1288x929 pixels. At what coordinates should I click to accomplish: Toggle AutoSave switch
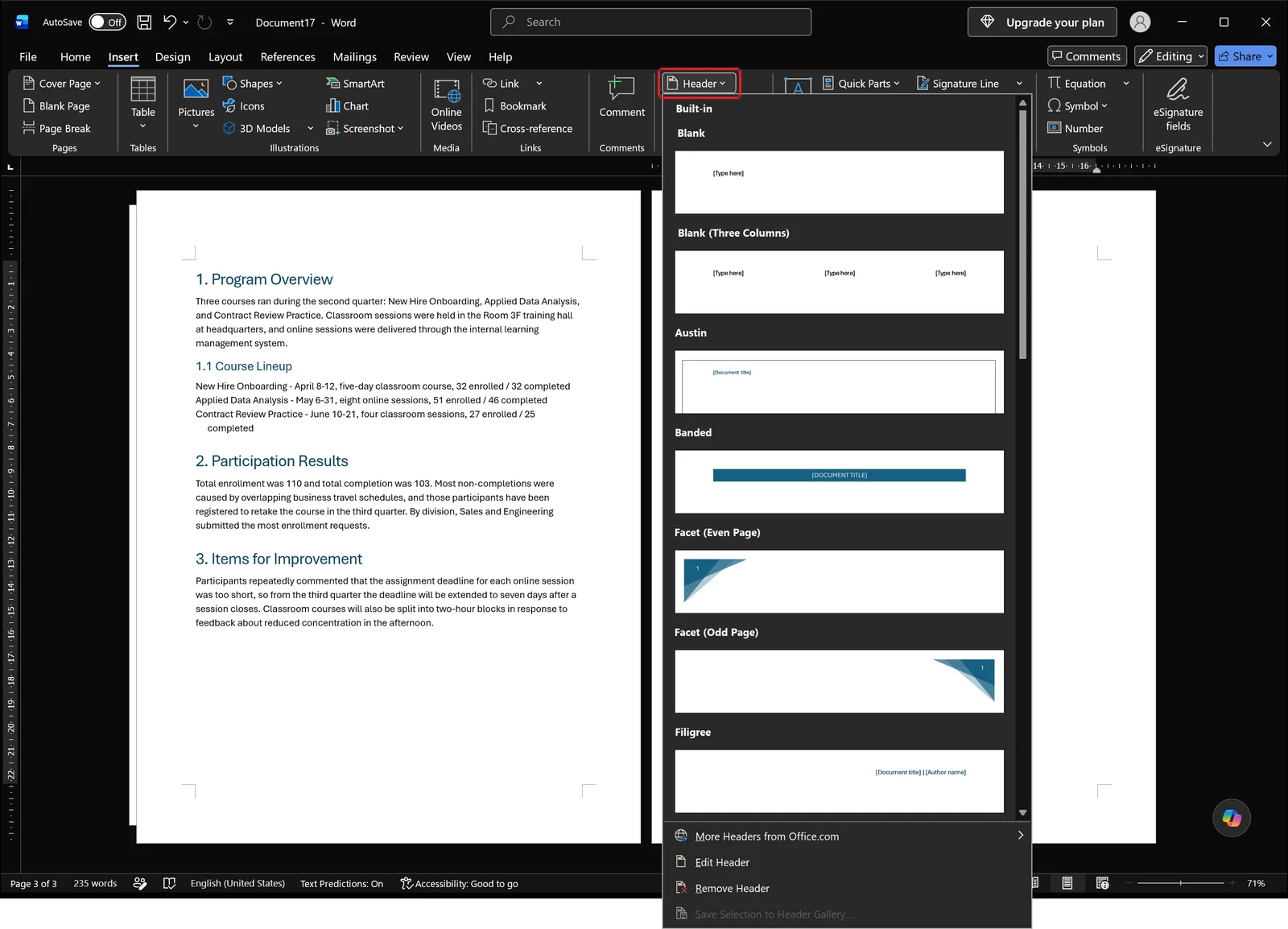click(x=107, y=23)
